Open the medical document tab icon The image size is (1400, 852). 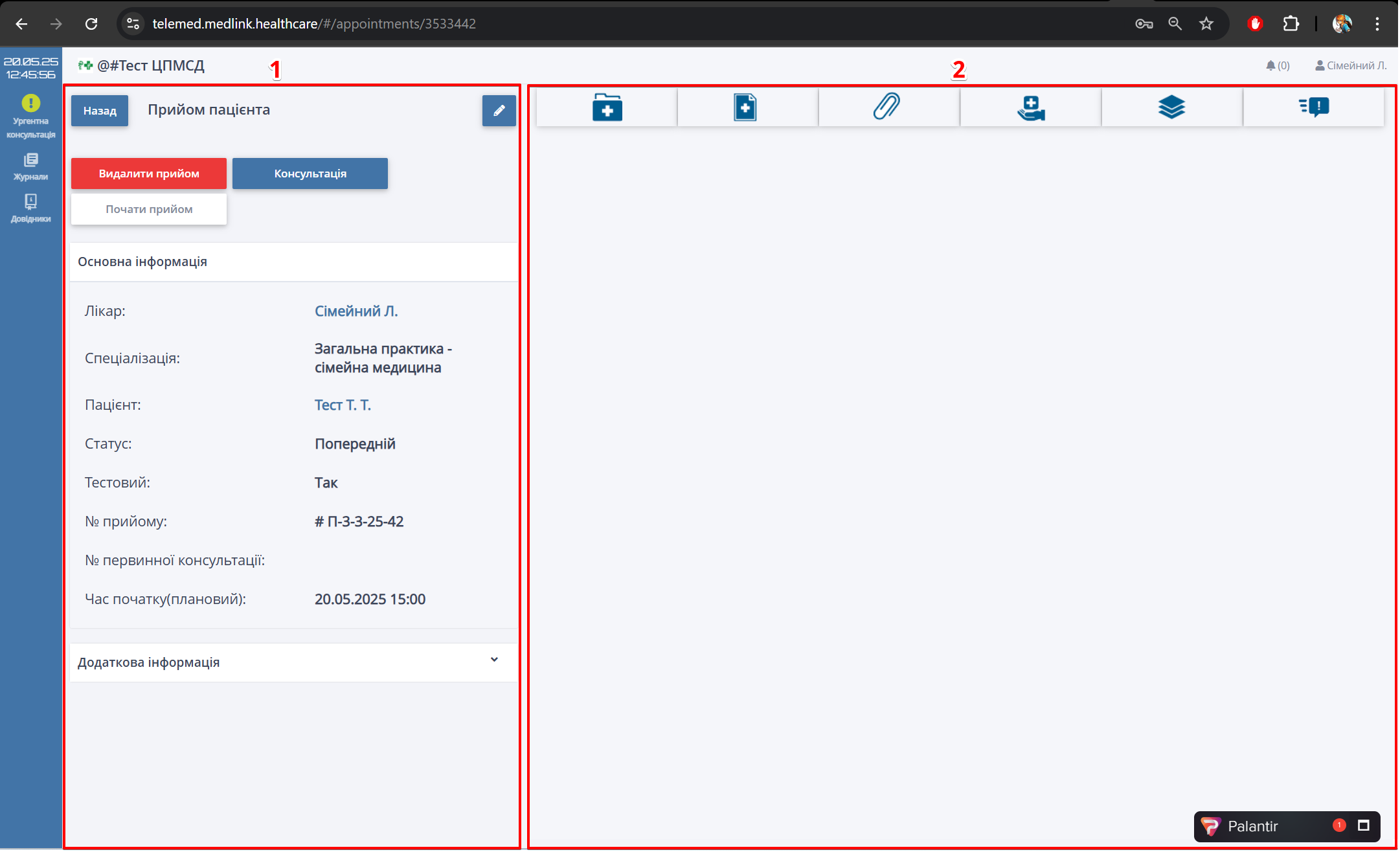[x=745, y=107]
